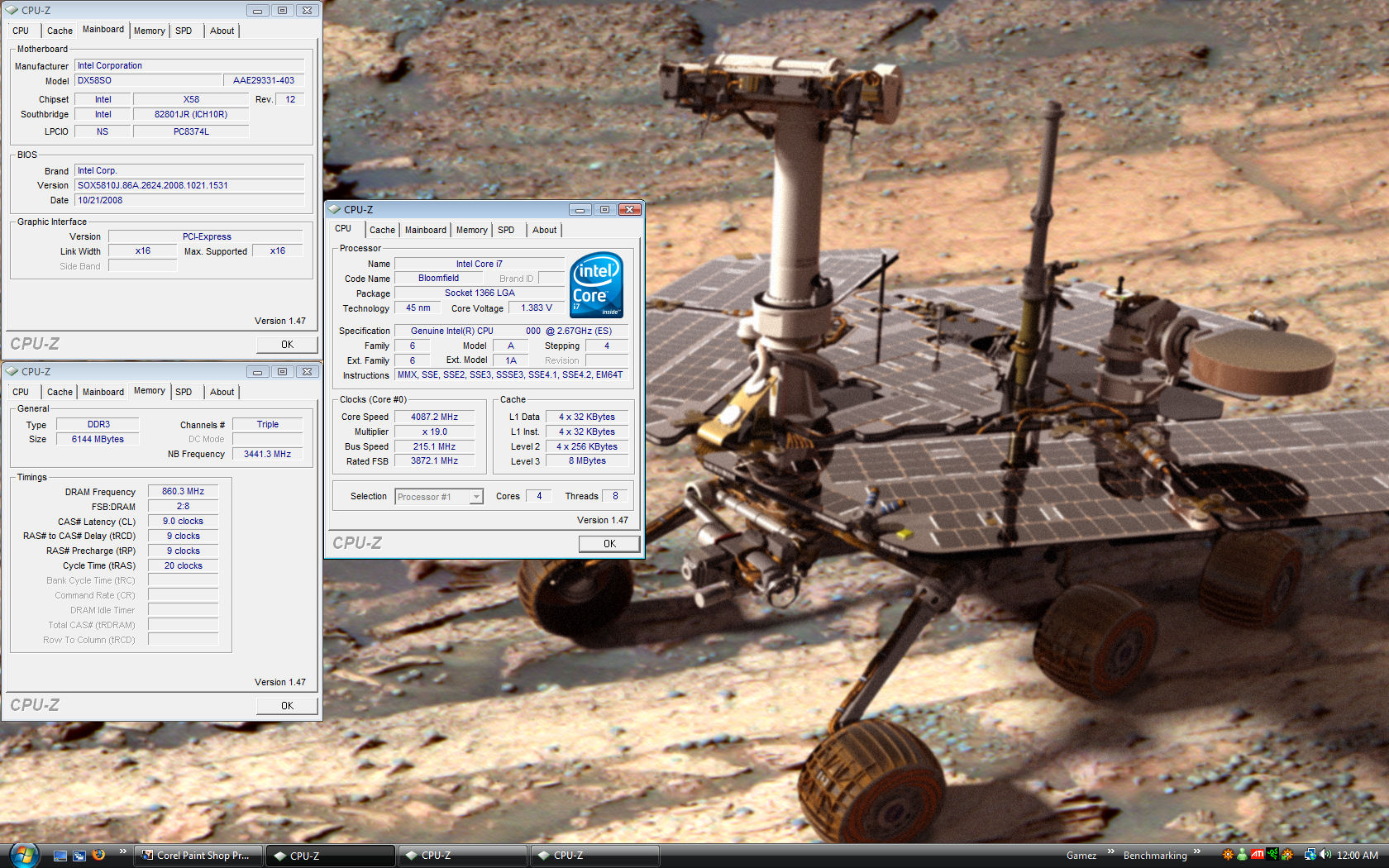
Task: Open About tab in Memory window
Action: (222, 392)
